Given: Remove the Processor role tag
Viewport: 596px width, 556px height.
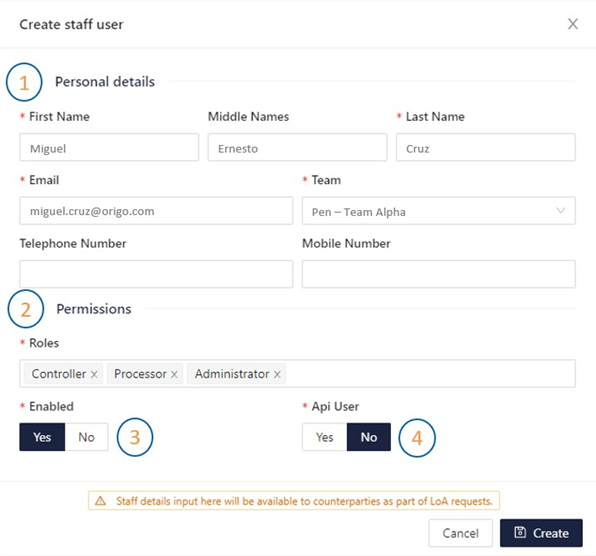Looking at the screenshot, I should tap(174, 374).
